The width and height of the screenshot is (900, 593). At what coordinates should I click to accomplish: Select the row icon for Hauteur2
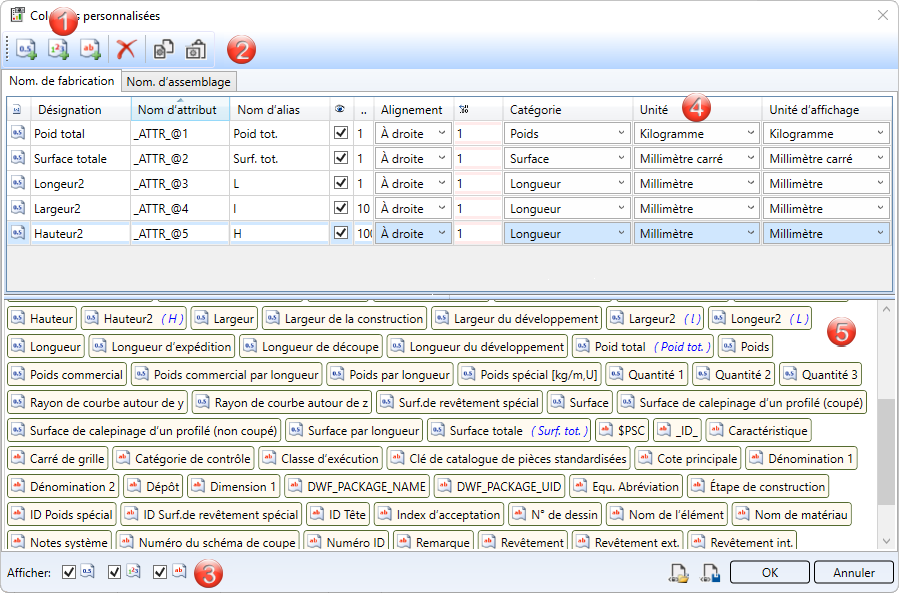(x=18, y=233)
